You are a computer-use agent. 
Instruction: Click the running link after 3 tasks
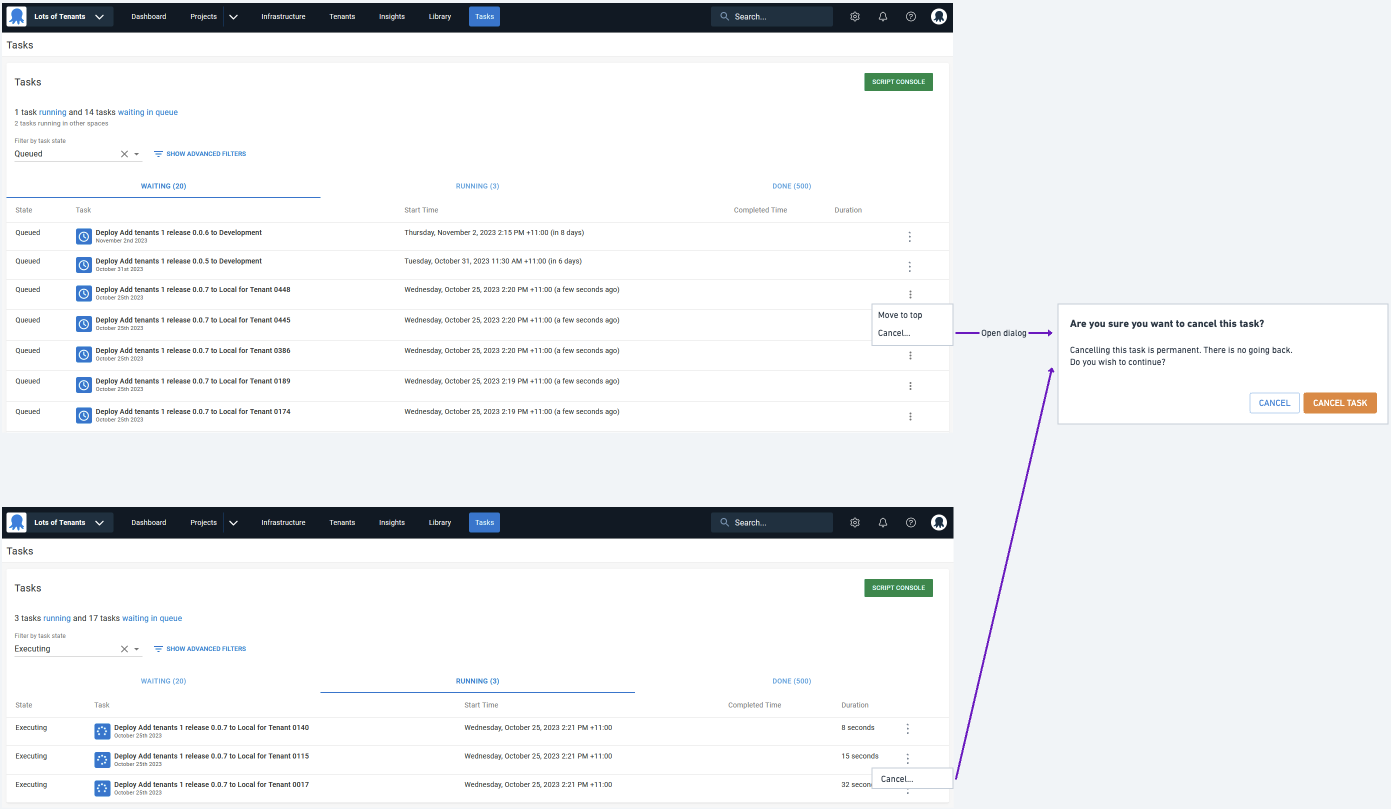(x=57, y=618)
